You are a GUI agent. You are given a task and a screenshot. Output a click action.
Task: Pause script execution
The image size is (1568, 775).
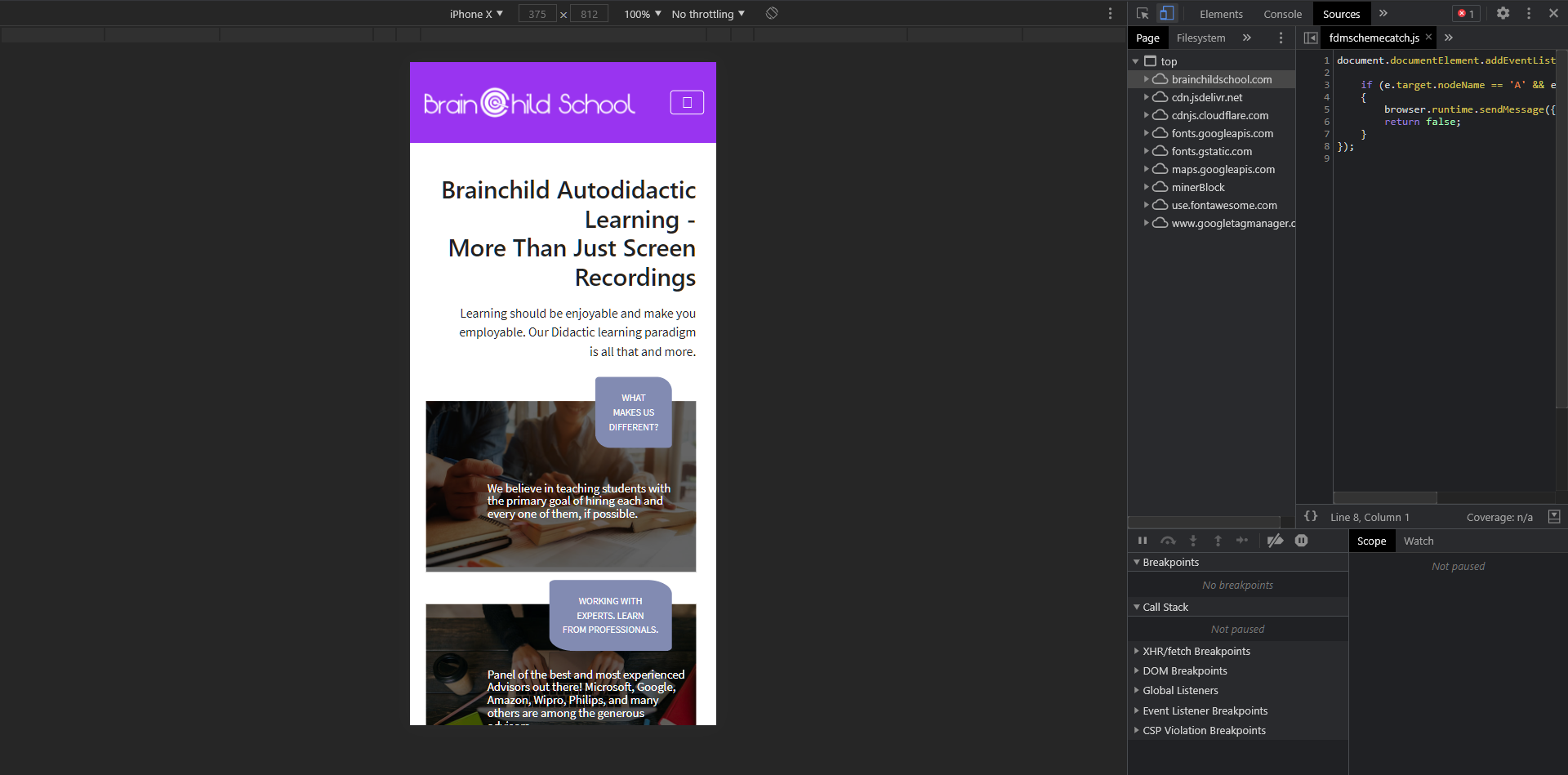click(x=1143, y=541)
